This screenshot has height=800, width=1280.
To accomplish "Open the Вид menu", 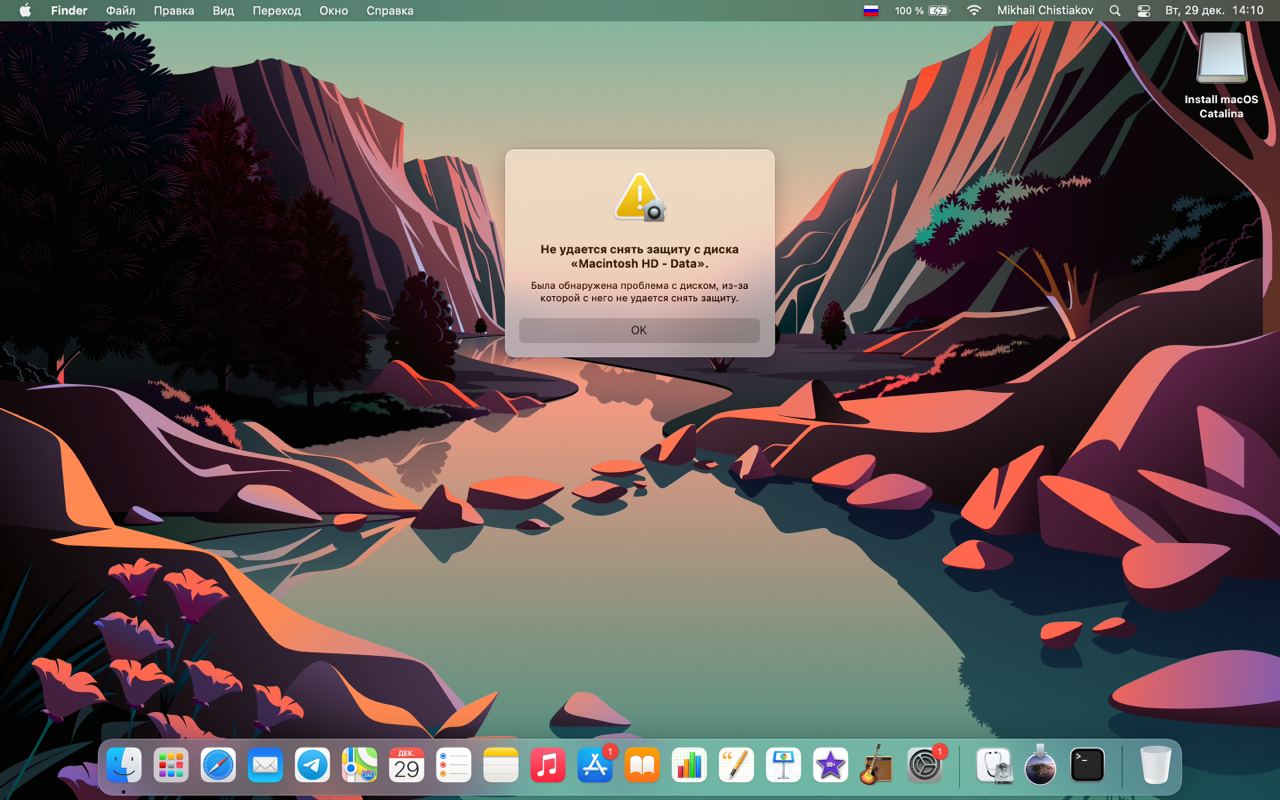I will click(223, 10).
